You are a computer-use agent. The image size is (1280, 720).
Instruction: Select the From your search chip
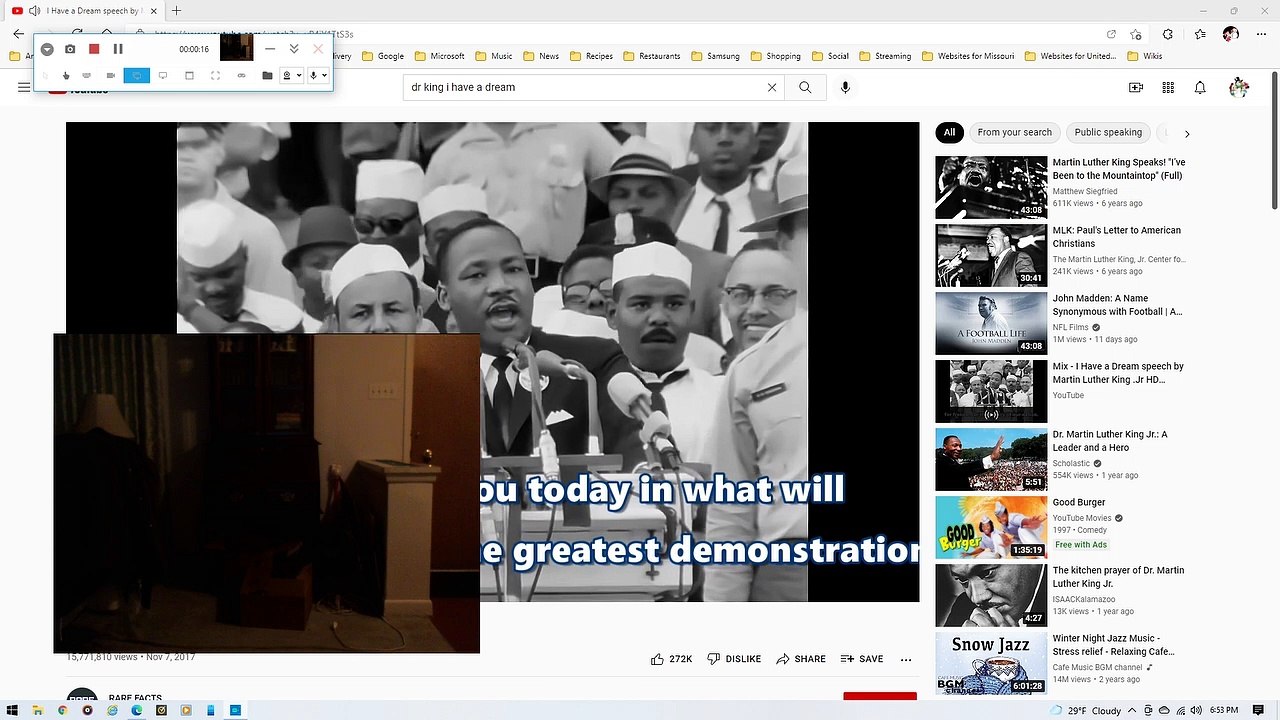[1014, 132]
